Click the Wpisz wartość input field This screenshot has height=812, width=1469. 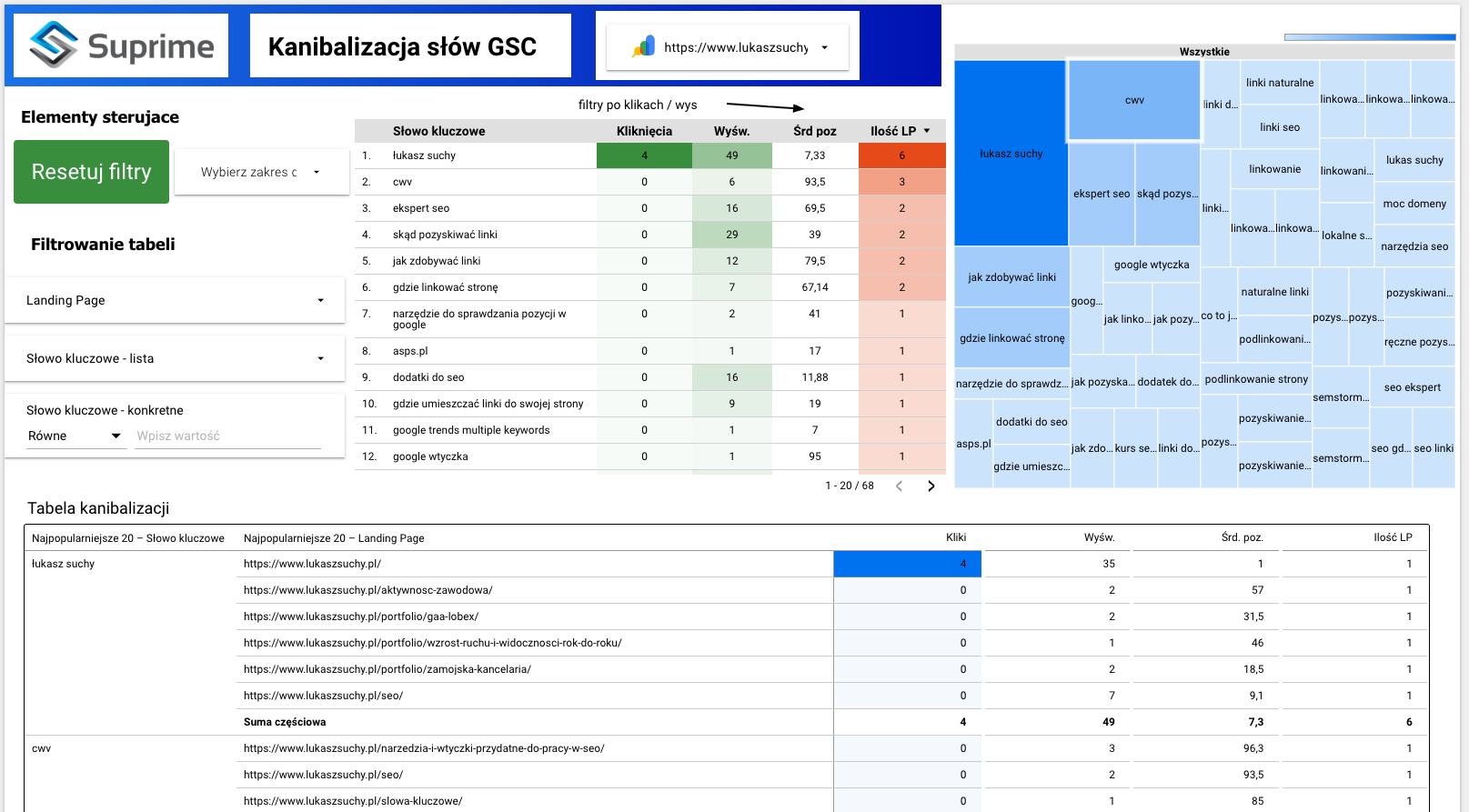tap(227, 436)
